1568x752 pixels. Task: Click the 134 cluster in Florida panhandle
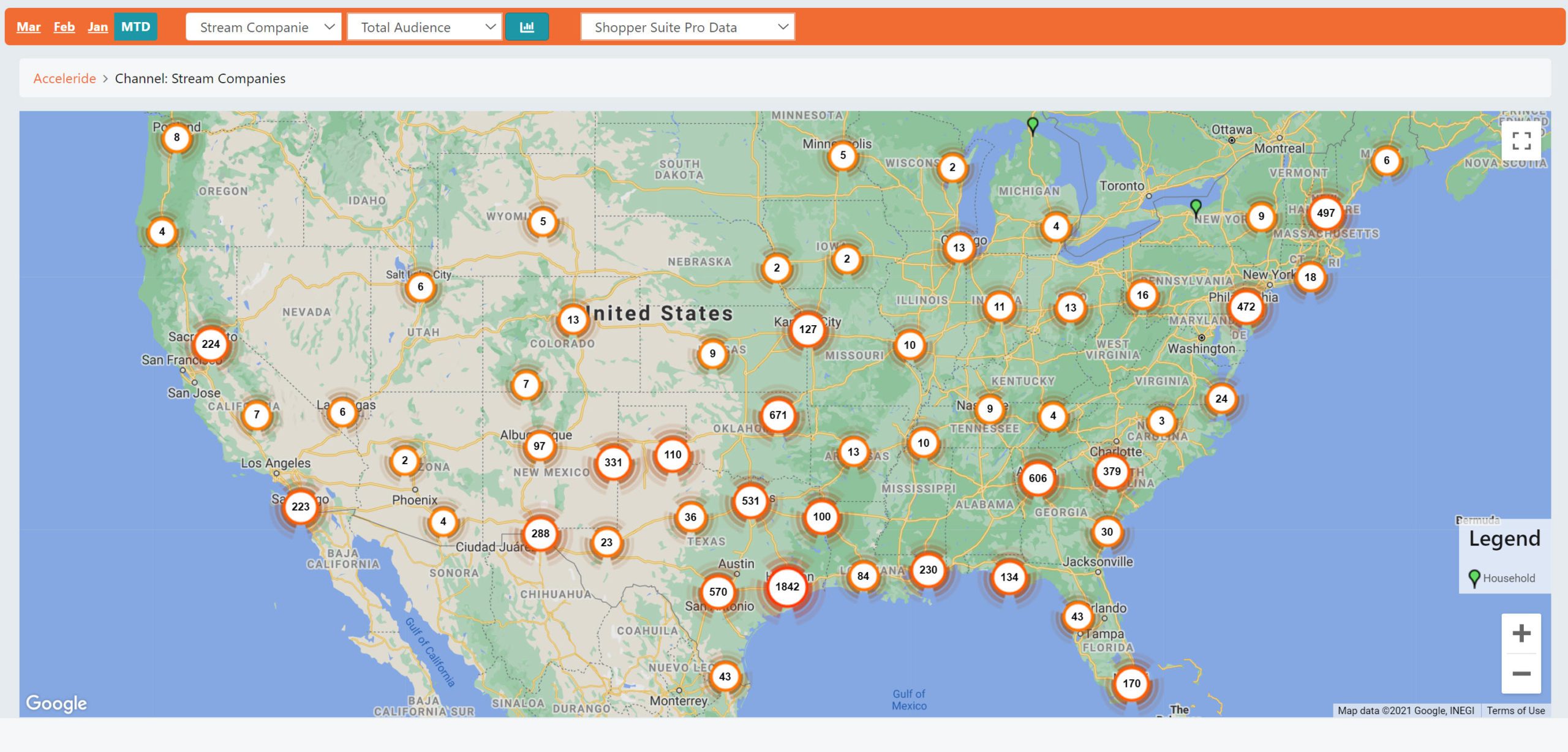click(1009, 577)
